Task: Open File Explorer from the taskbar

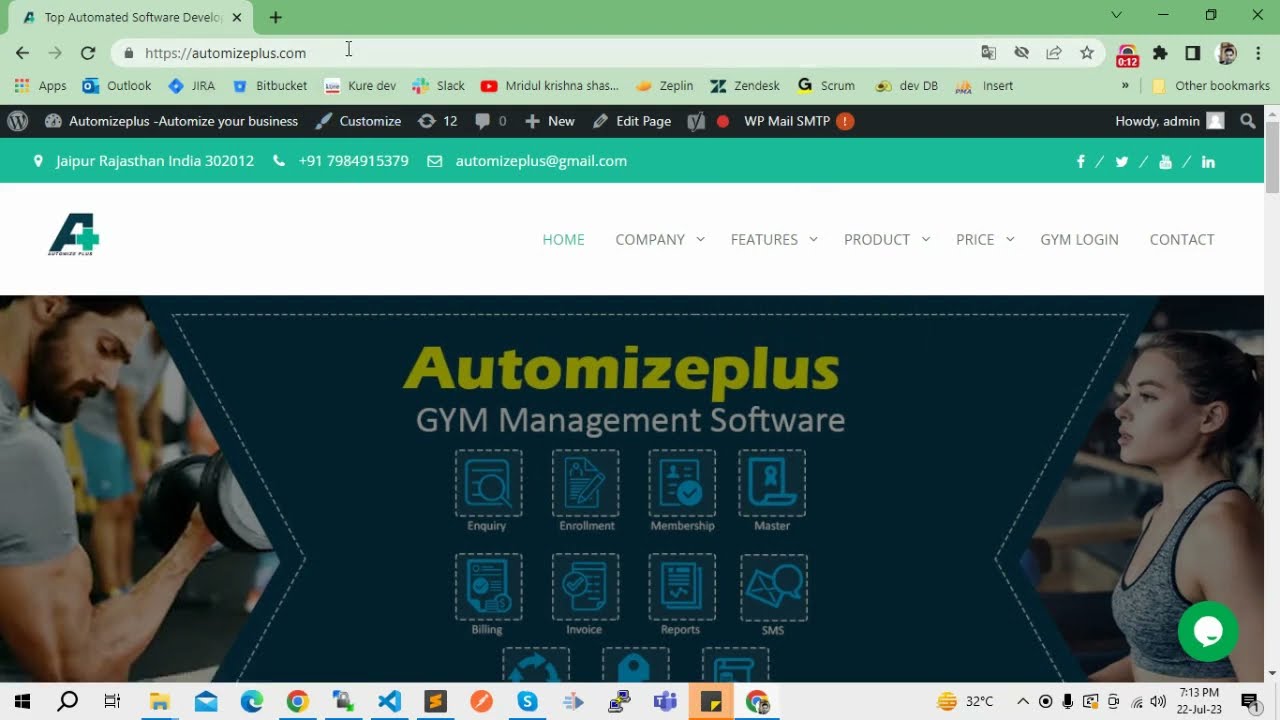Action: 159,702
